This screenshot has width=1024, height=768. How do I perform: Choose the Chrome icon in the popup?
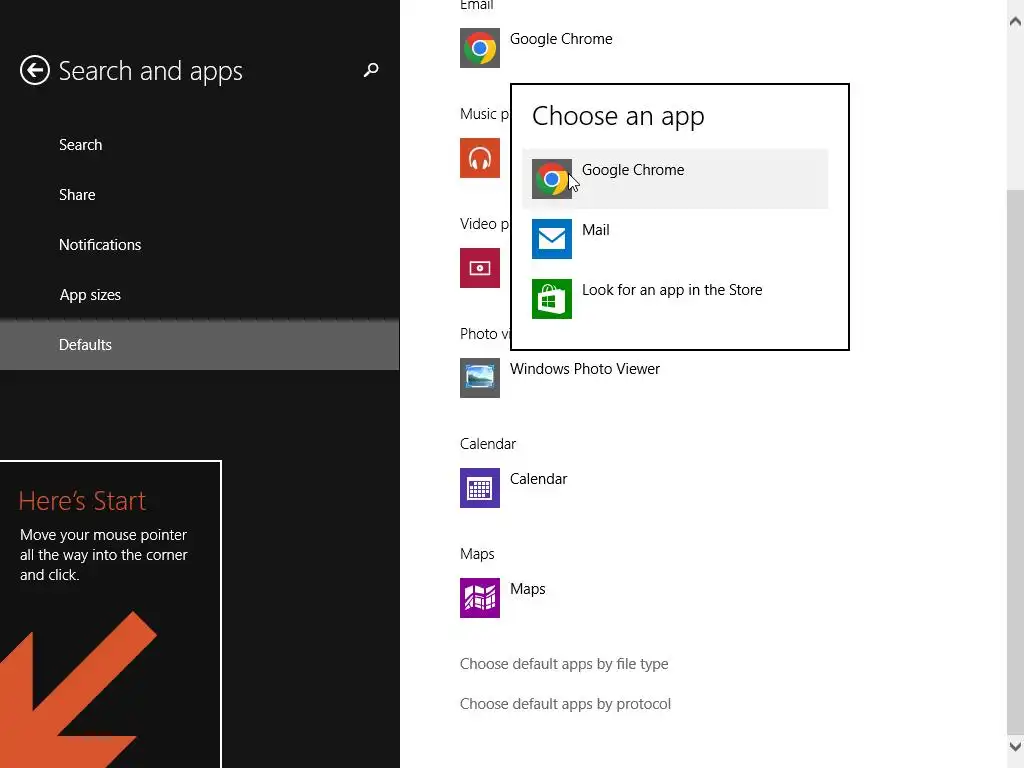tap(551, 179)
